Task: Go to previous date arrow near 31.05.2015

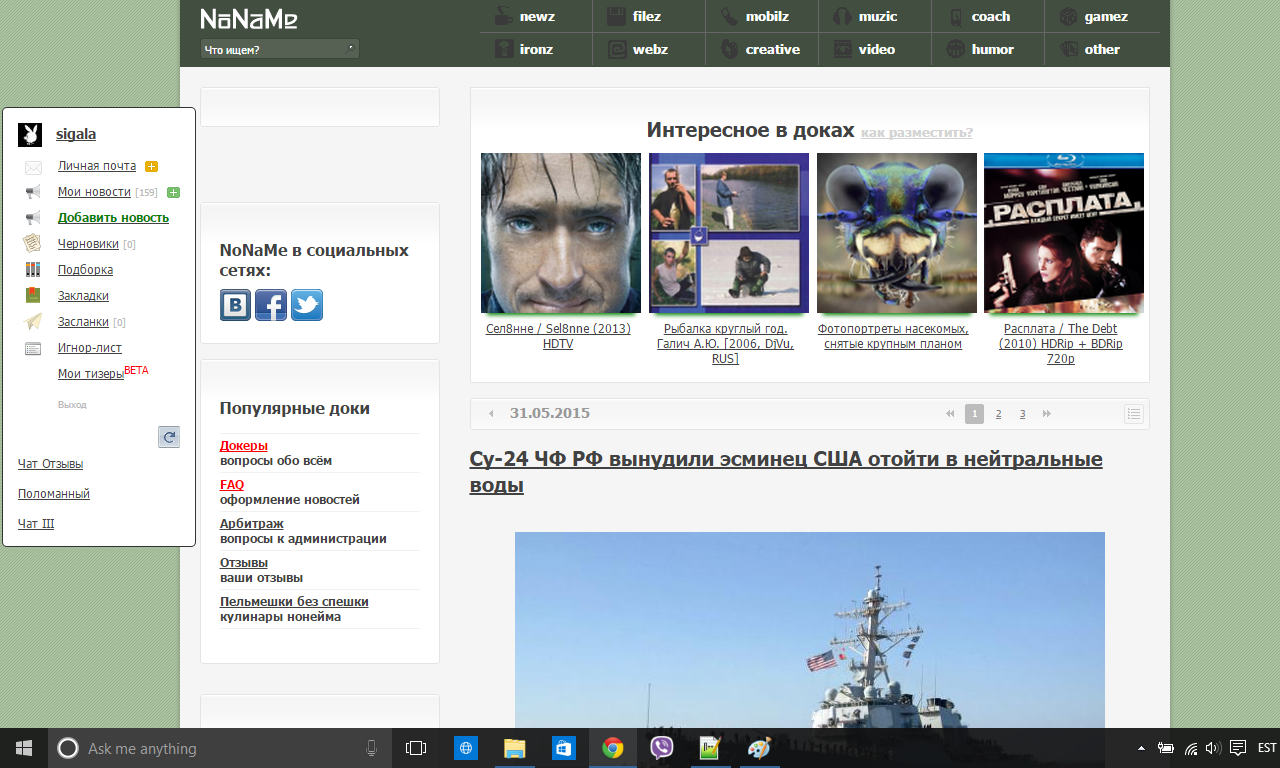Action: point(491,414)
